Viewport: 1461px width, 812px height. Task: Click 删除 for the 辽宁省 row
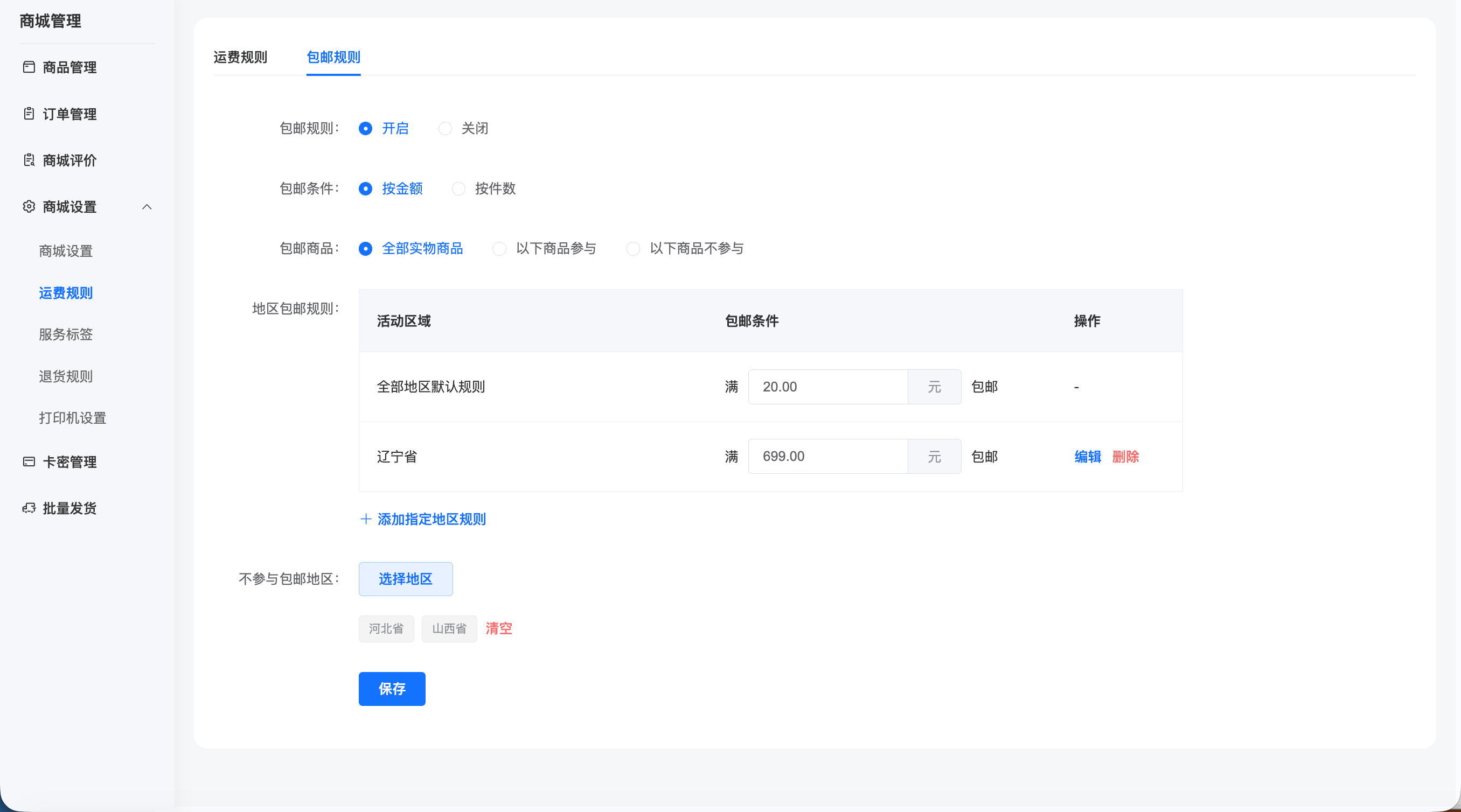tap(1126, 457)
